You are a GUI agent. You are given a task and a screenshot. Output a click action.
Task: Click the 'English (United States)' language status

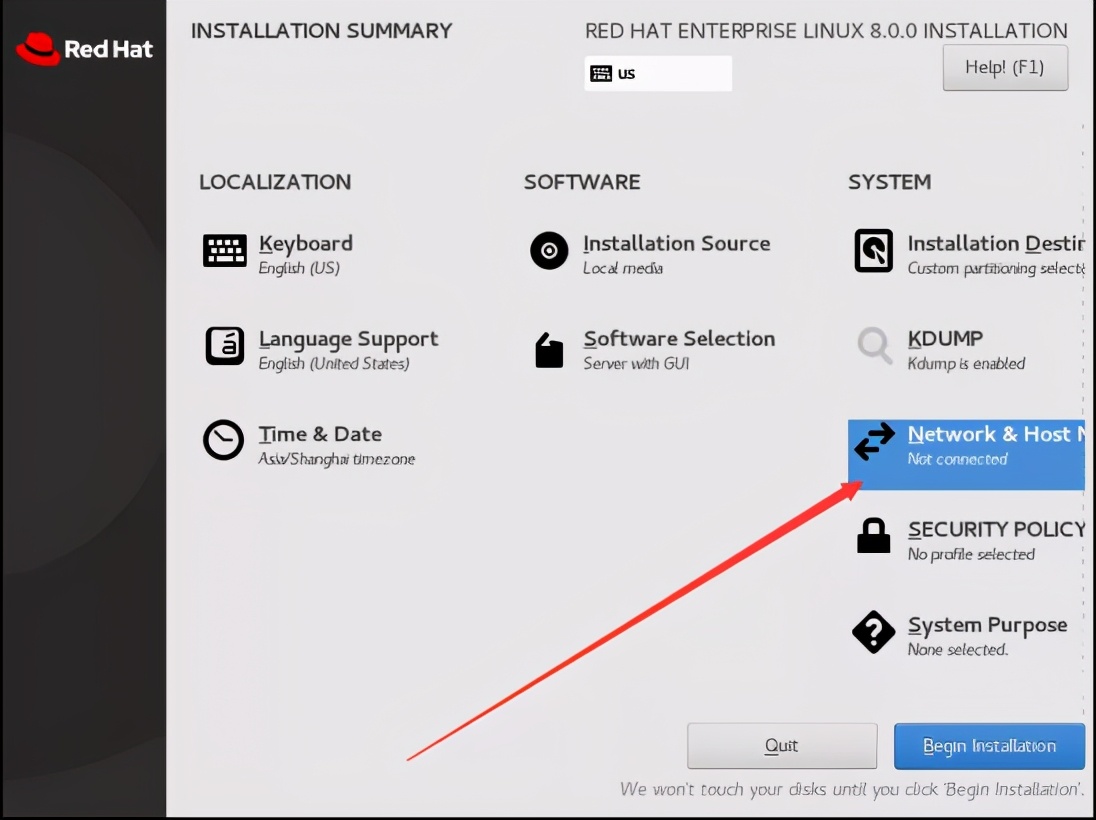334,364
